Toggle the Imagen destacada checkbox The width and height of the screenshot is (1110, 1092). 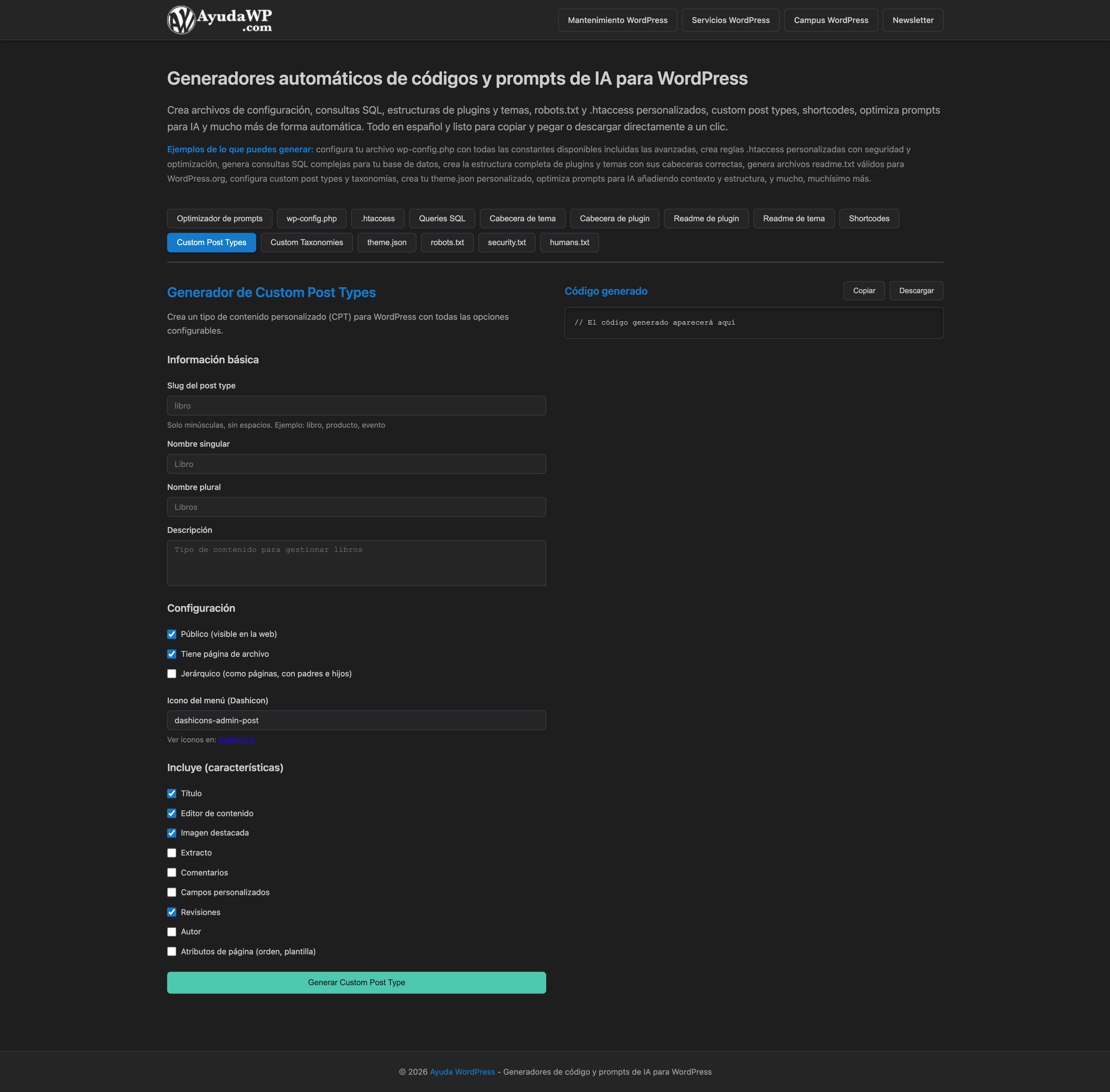click(x=171, y=833)
